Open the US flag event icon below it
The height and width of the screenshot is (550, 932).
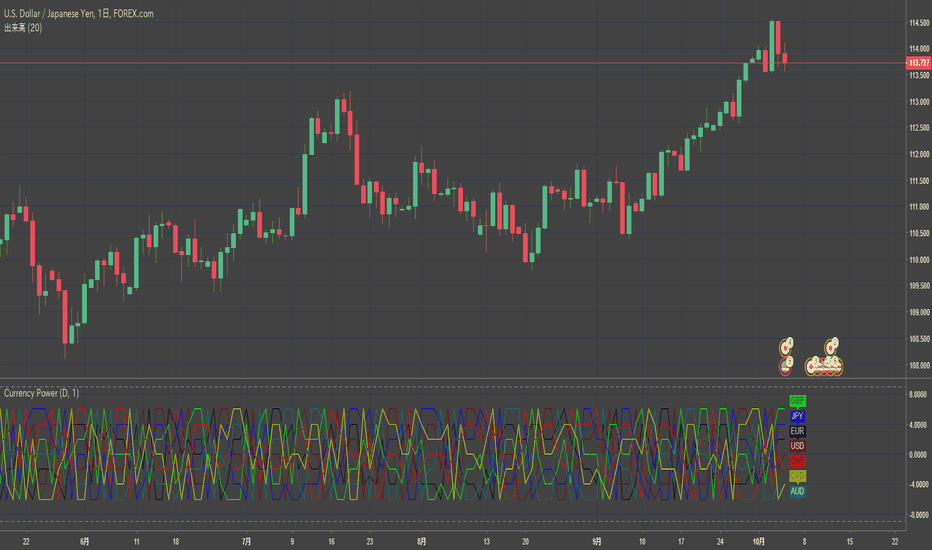pyautogui.click(x=786, y=366)
